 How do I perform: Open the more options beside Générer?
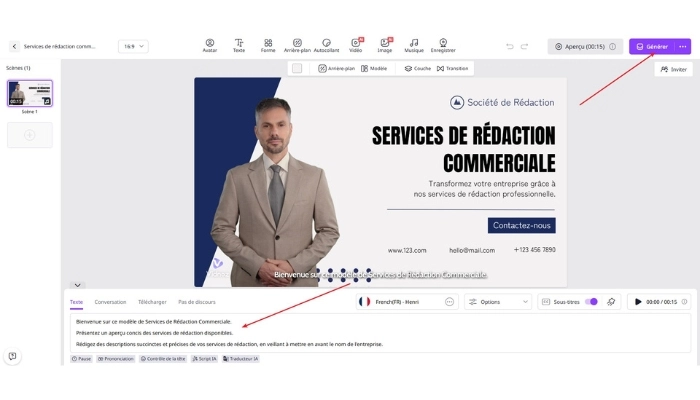pyautogui.click(x=683, y=46)
